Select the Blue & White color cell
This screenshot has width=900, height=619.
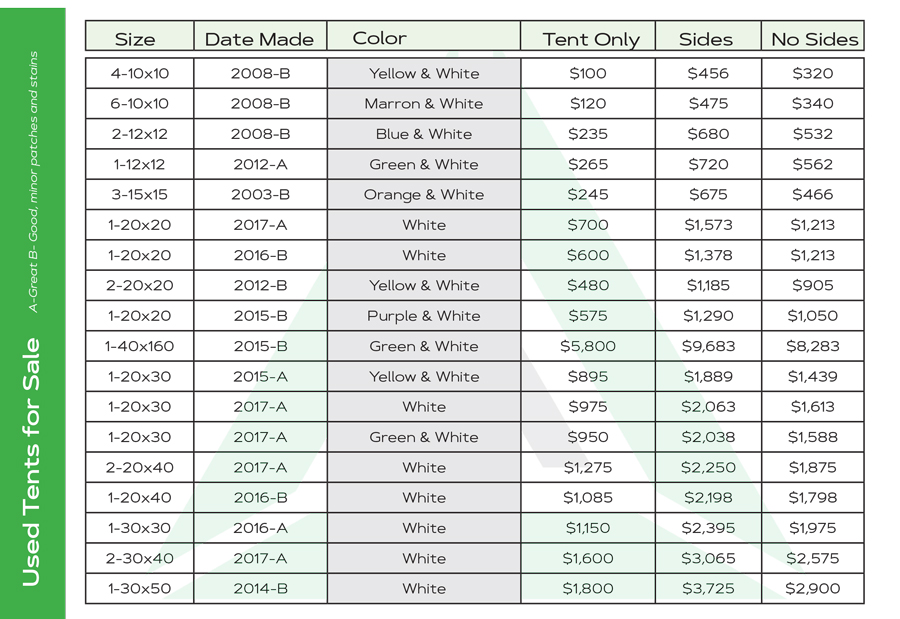click(423, 134)
